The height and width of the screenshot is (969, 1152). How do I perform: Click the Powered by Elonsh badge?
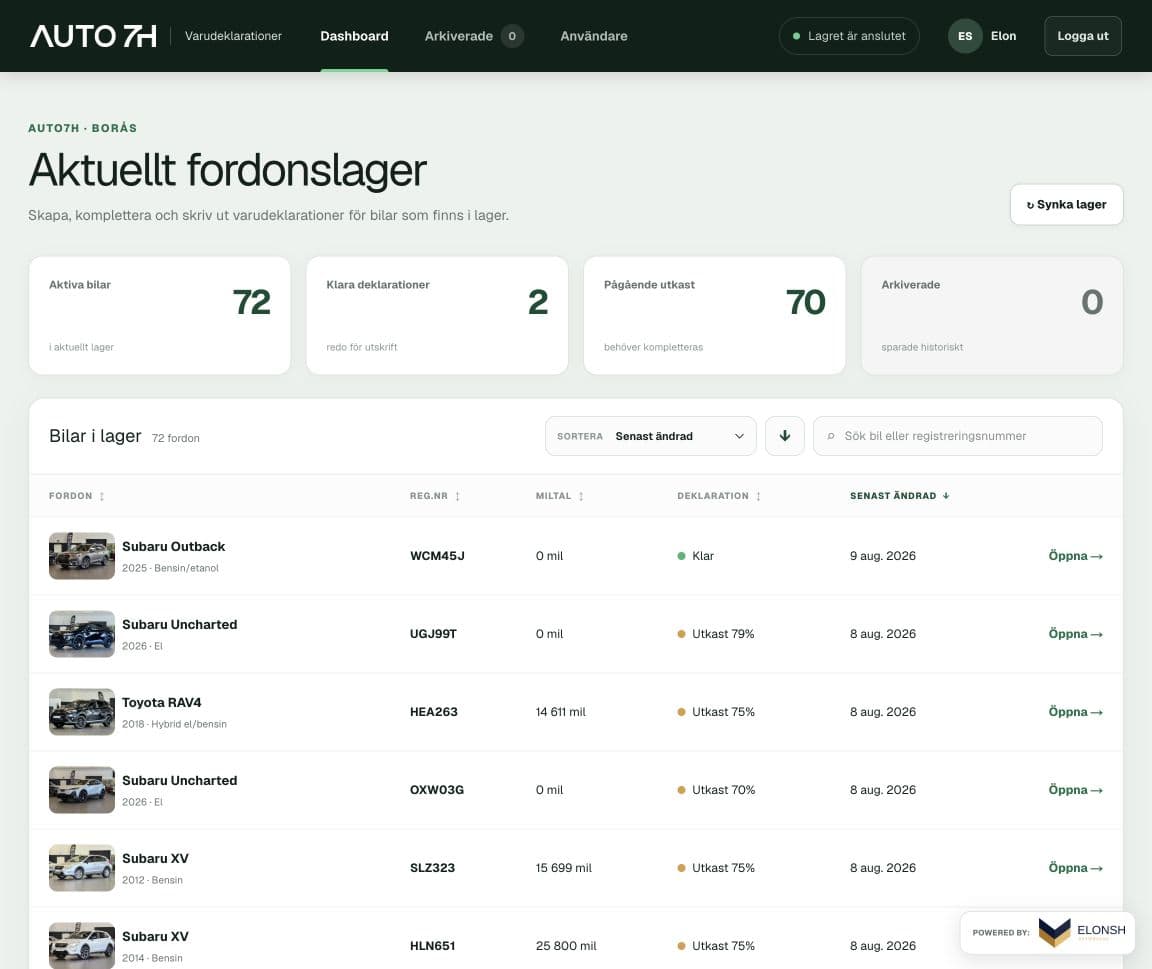(1048, 932)
